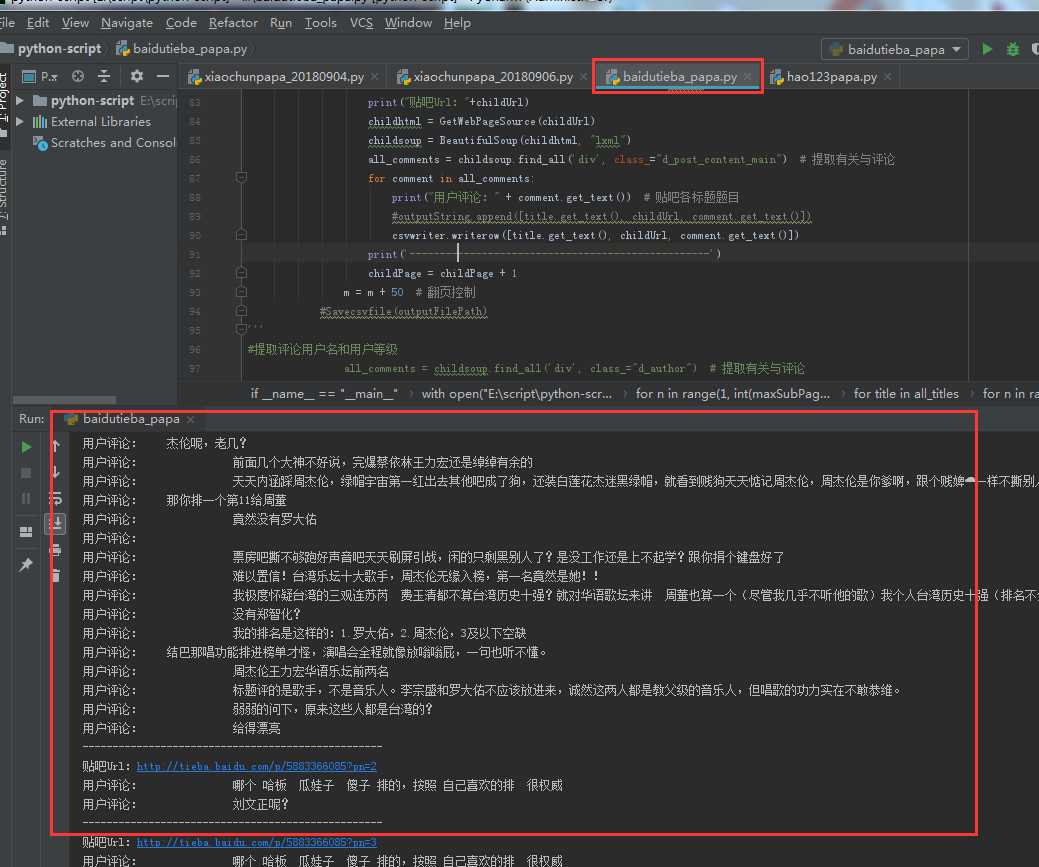Click the if __name__ == "__main__" breadcrumb
1039x867 pixels.
pos(324,394)
